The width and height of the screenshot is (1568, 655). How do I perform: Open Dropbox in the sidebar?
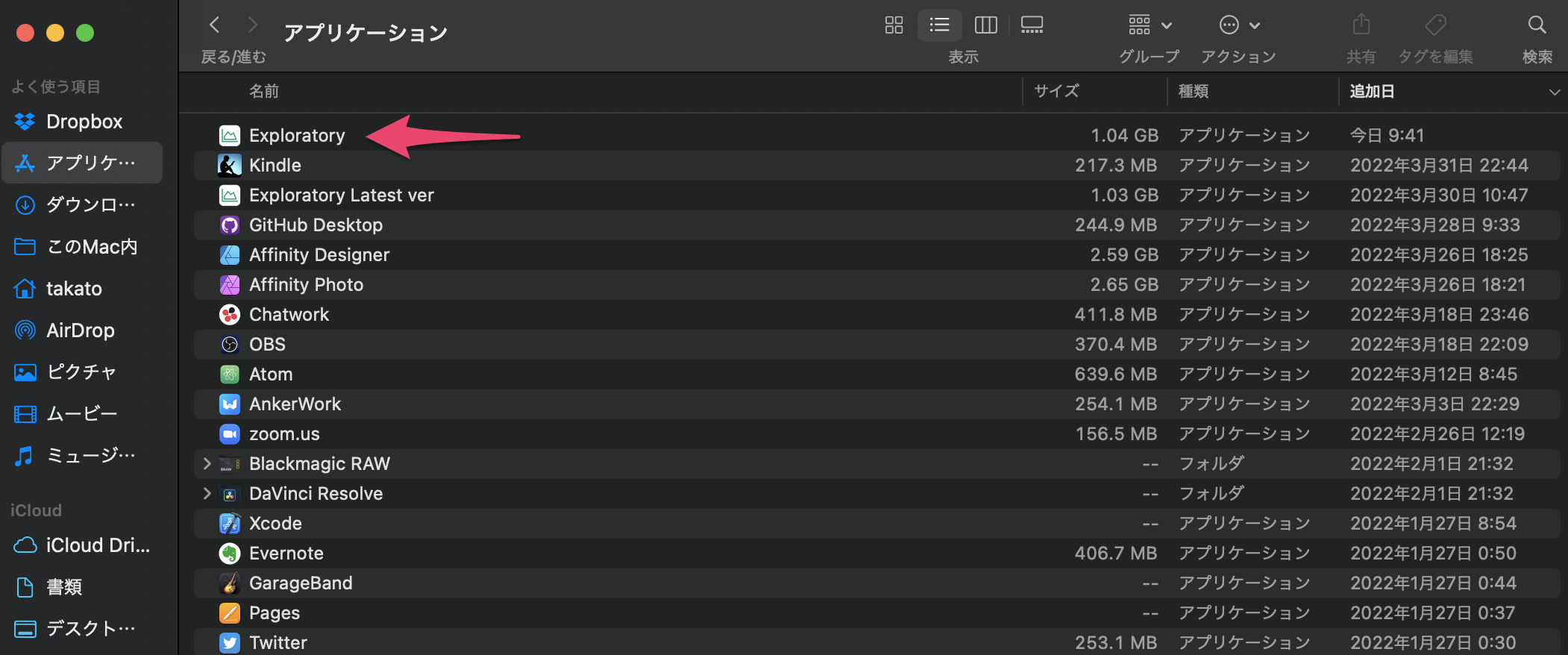pos(82,122)
